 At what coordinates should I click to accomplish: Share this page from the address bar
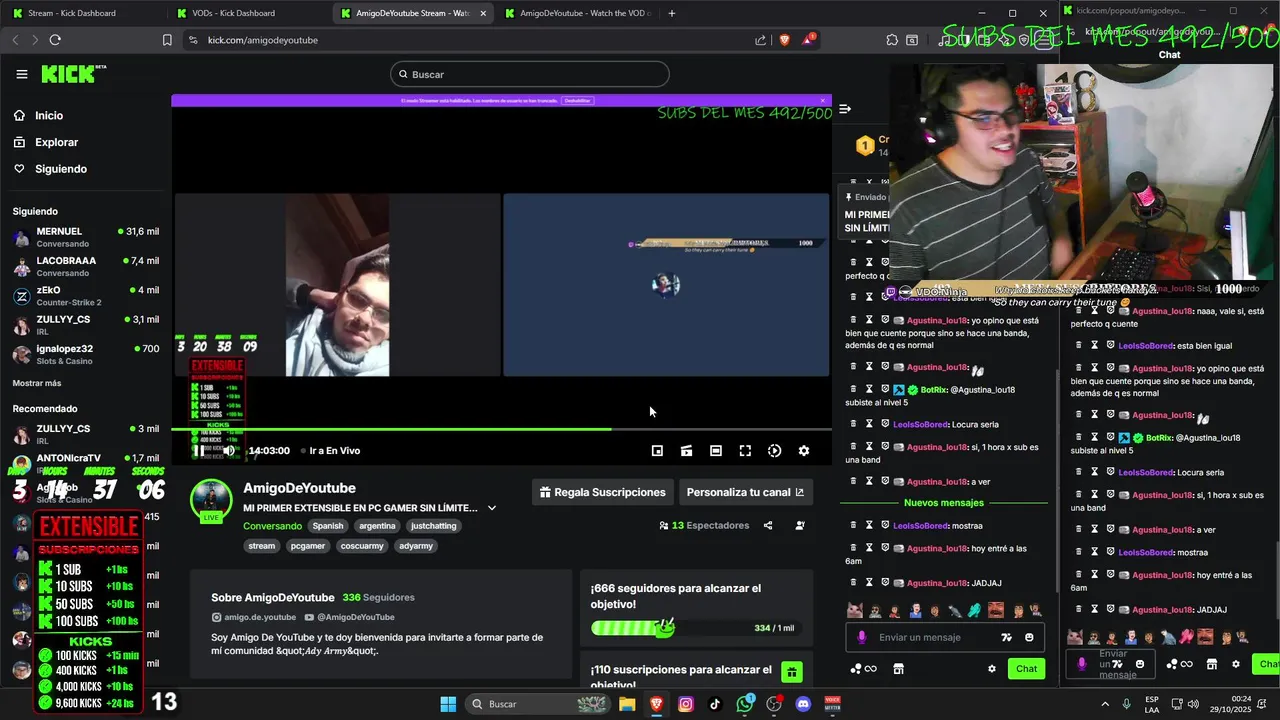761,40
